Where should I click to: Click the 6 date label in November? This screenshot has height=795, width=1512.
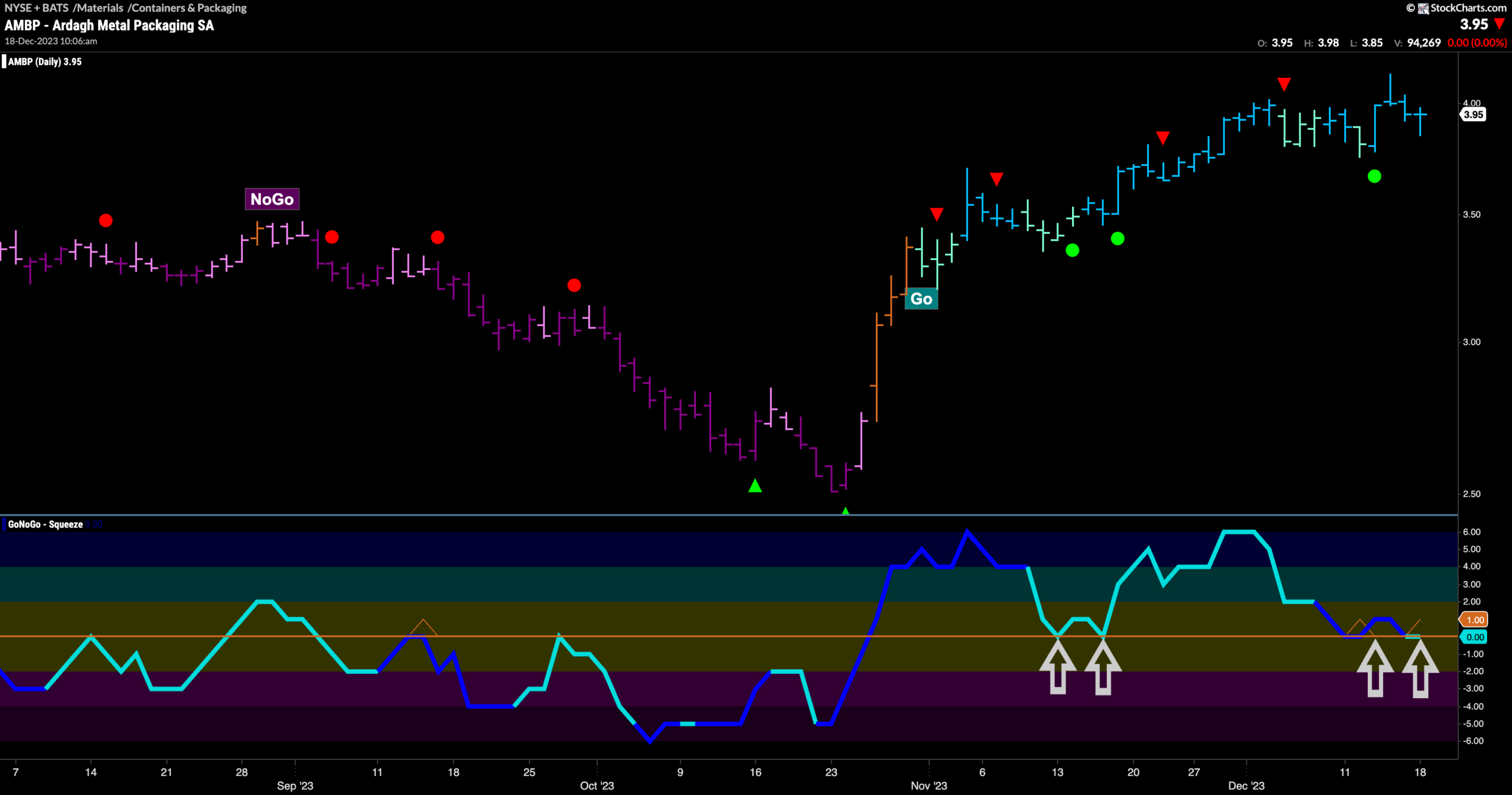click(x=982, y=772)
